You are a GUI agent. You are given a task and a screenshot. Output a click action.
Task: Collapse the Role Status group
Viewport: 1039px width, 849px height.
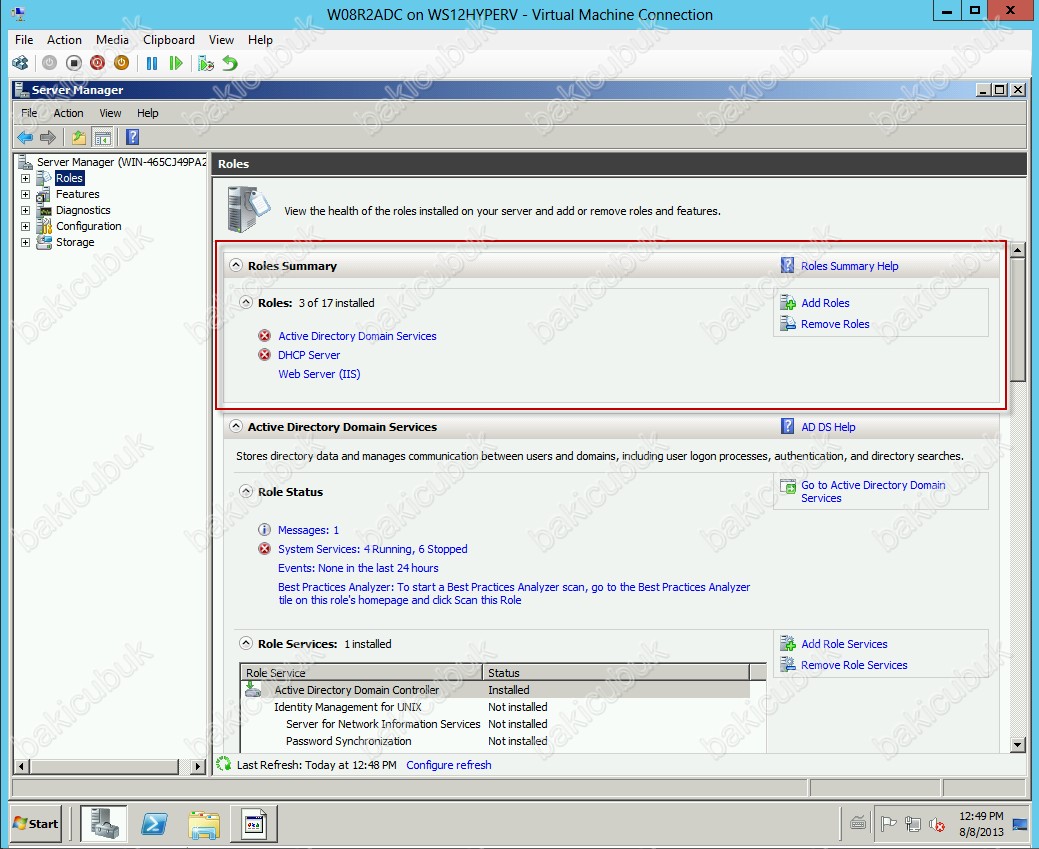pyautogui.click(x=246, y=491)
